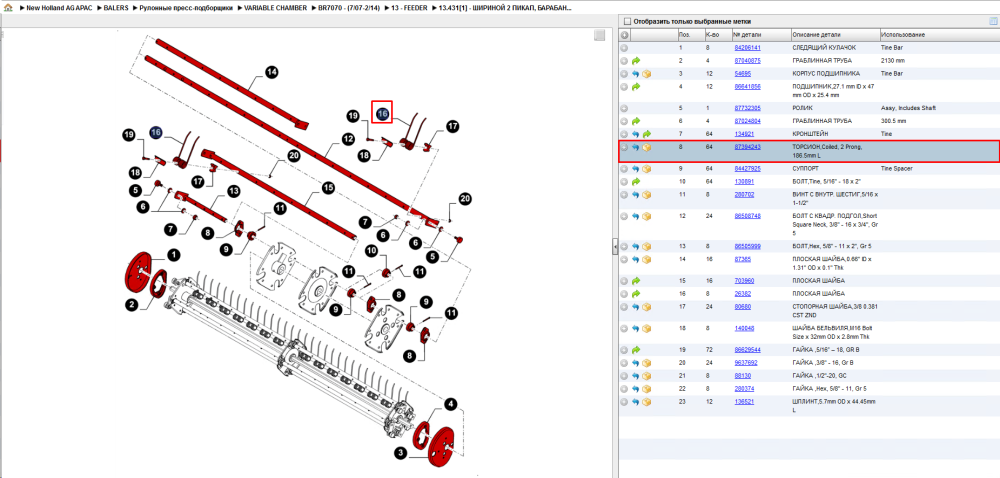This screenshot has width=1000, height=478.
Task: Click box icon for part 86505999
Action: coord(646,247)
